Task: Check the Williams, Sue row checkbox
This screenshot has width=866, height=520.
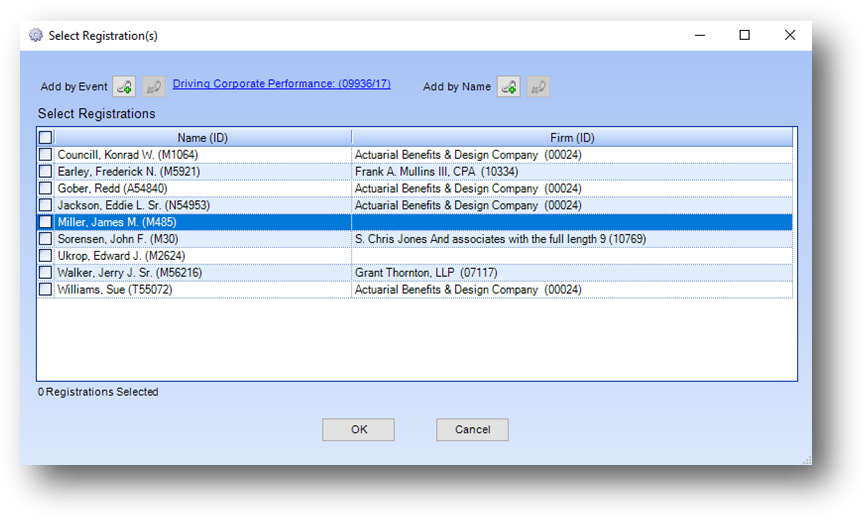Action: pyautogui.click(x=45, y=289)
